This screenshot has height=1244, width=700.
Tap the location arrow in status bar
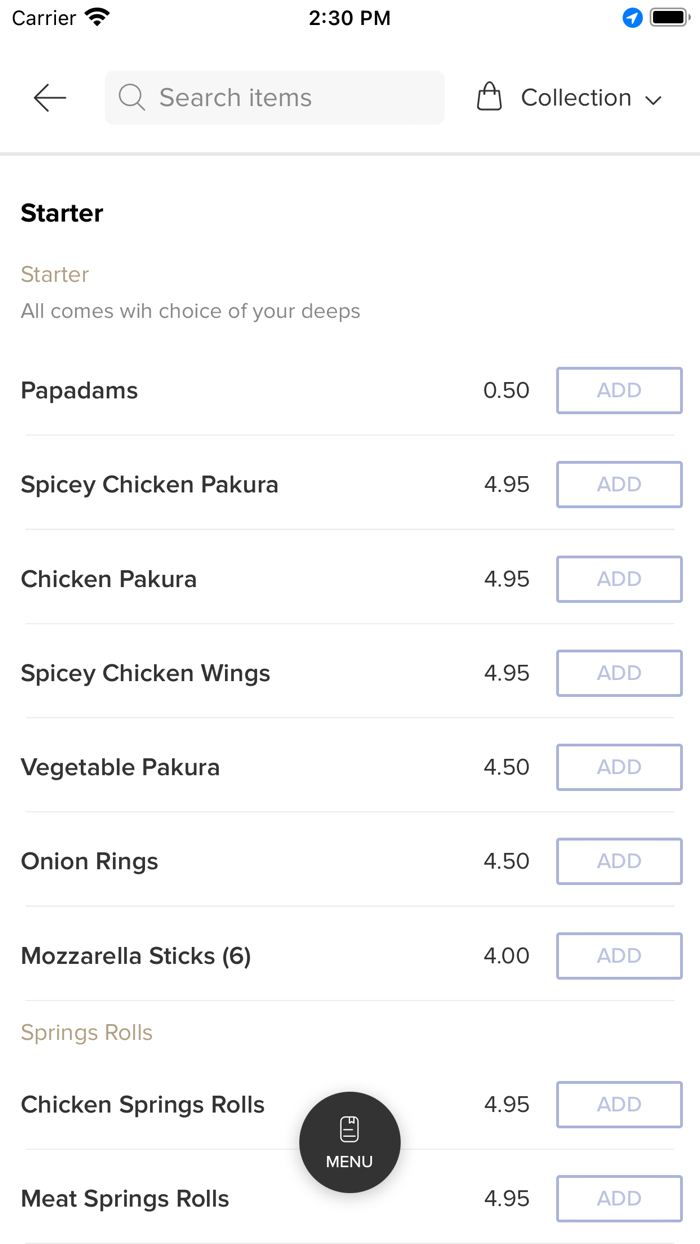(631, 17)
